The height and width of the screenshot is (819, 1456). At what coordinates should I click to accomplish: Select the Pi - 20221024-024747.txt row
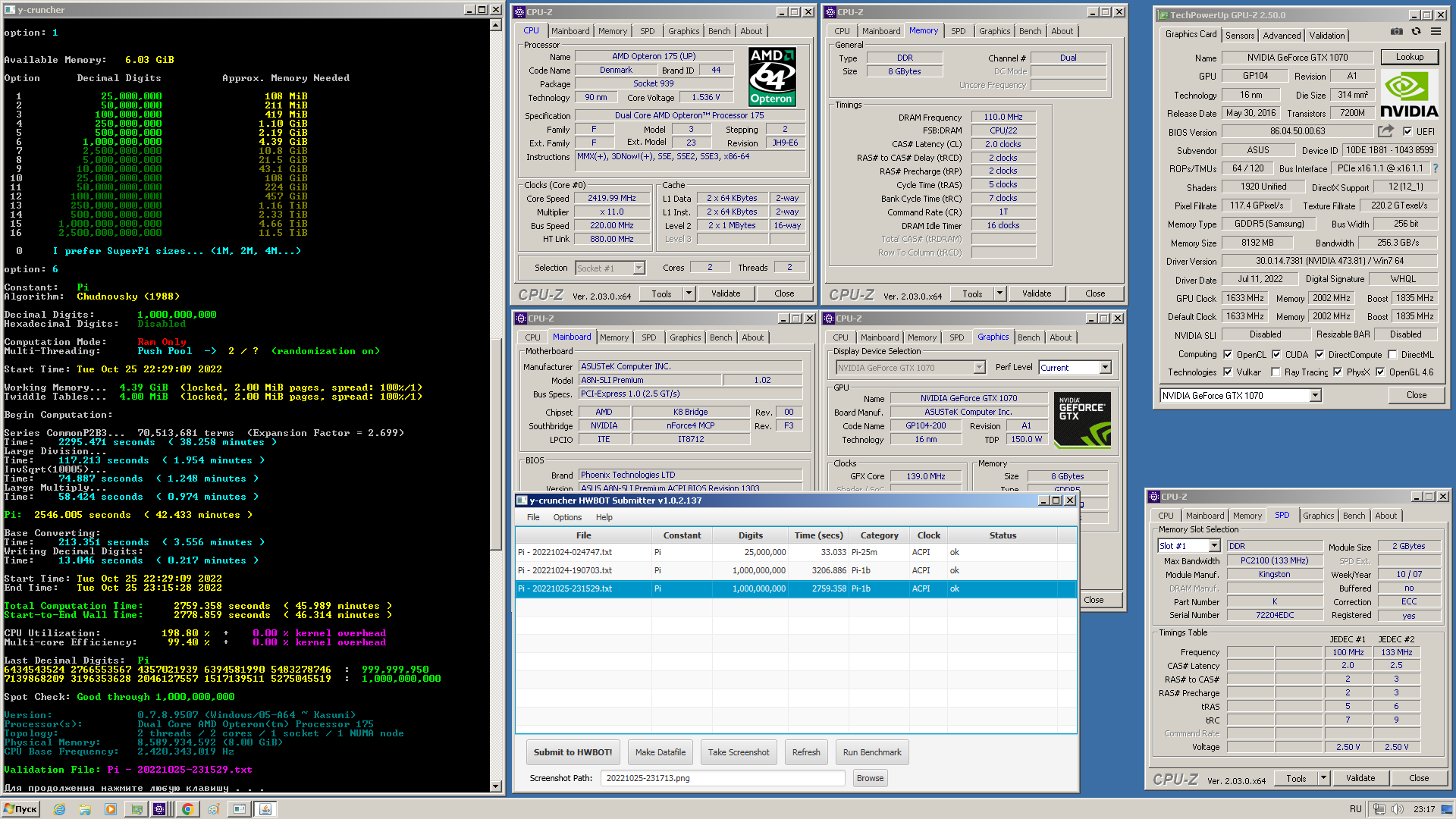click(795, 552)
